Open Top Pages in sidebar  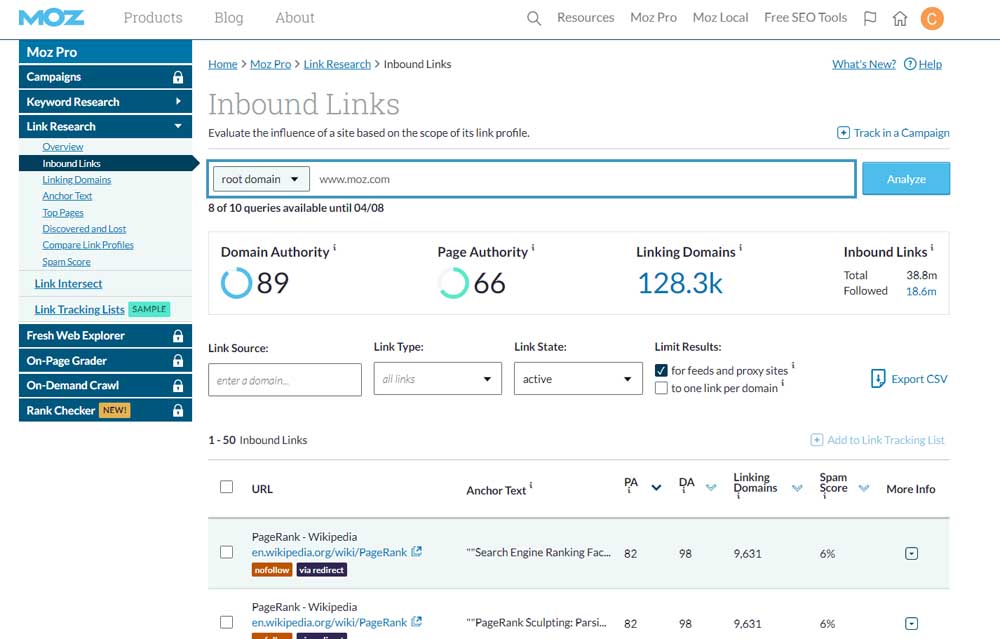[x=62, y=212]
